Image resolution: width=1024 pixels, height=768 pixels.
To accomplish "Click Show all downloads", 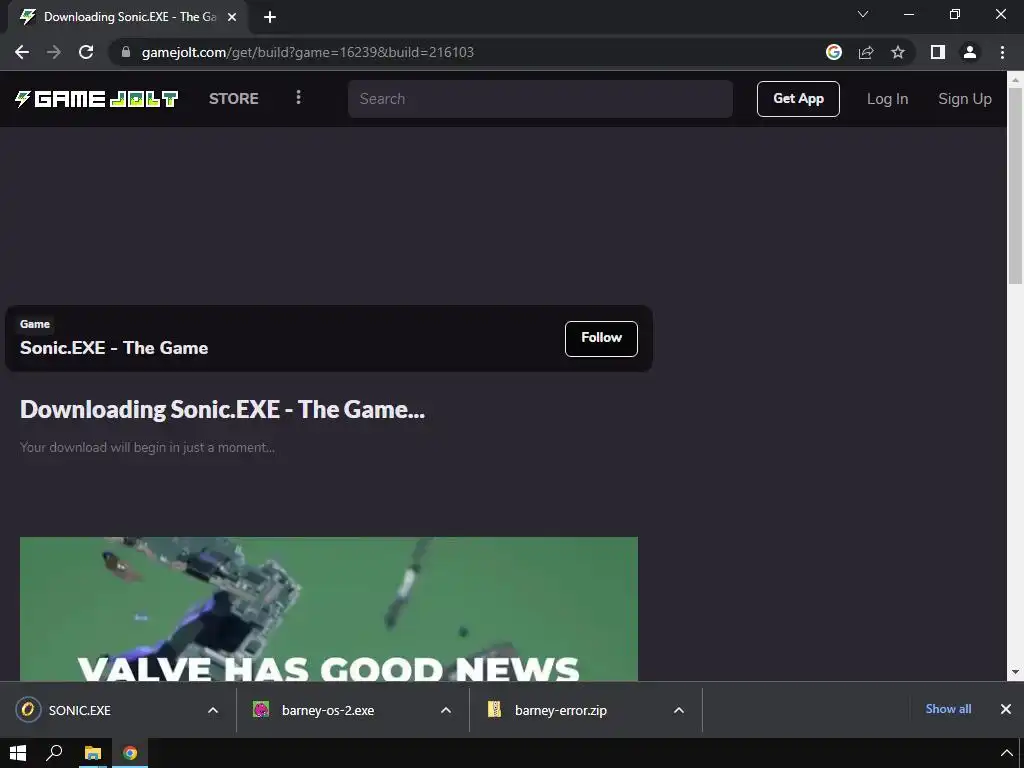I will tap(948, 709).
